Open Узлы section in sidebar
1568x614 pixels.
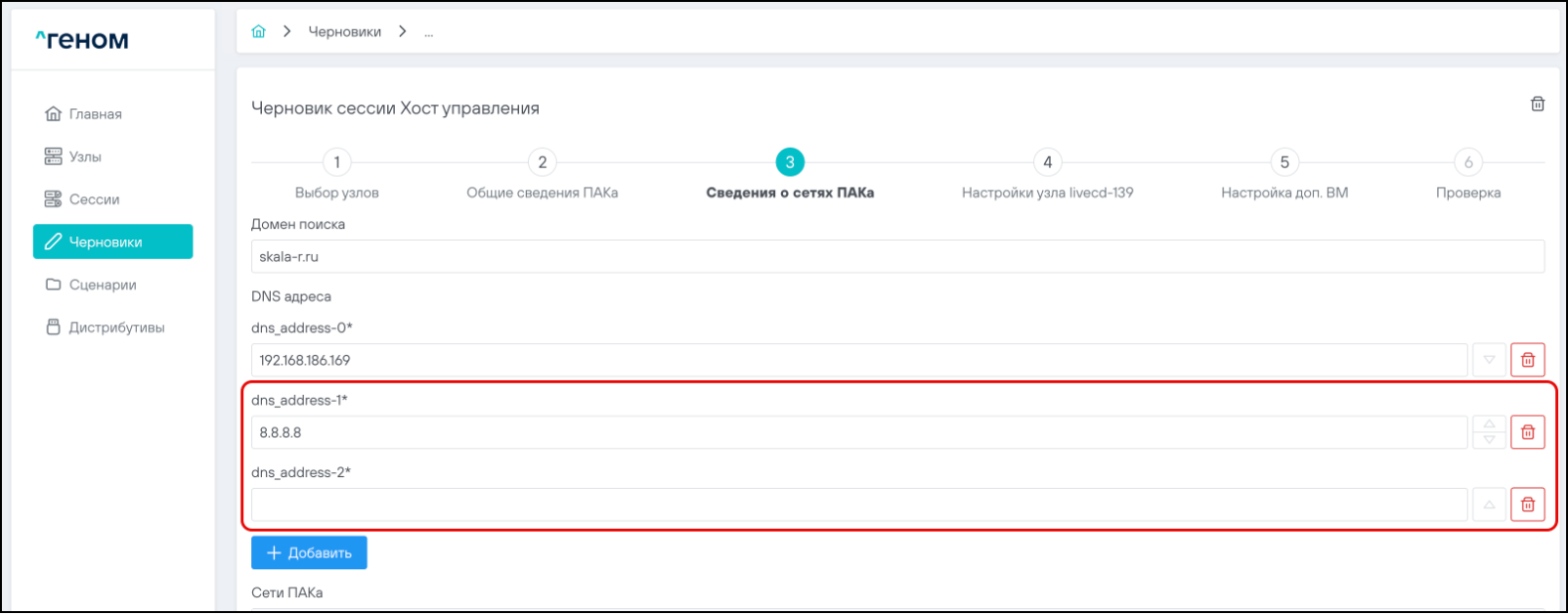point(85,156)
